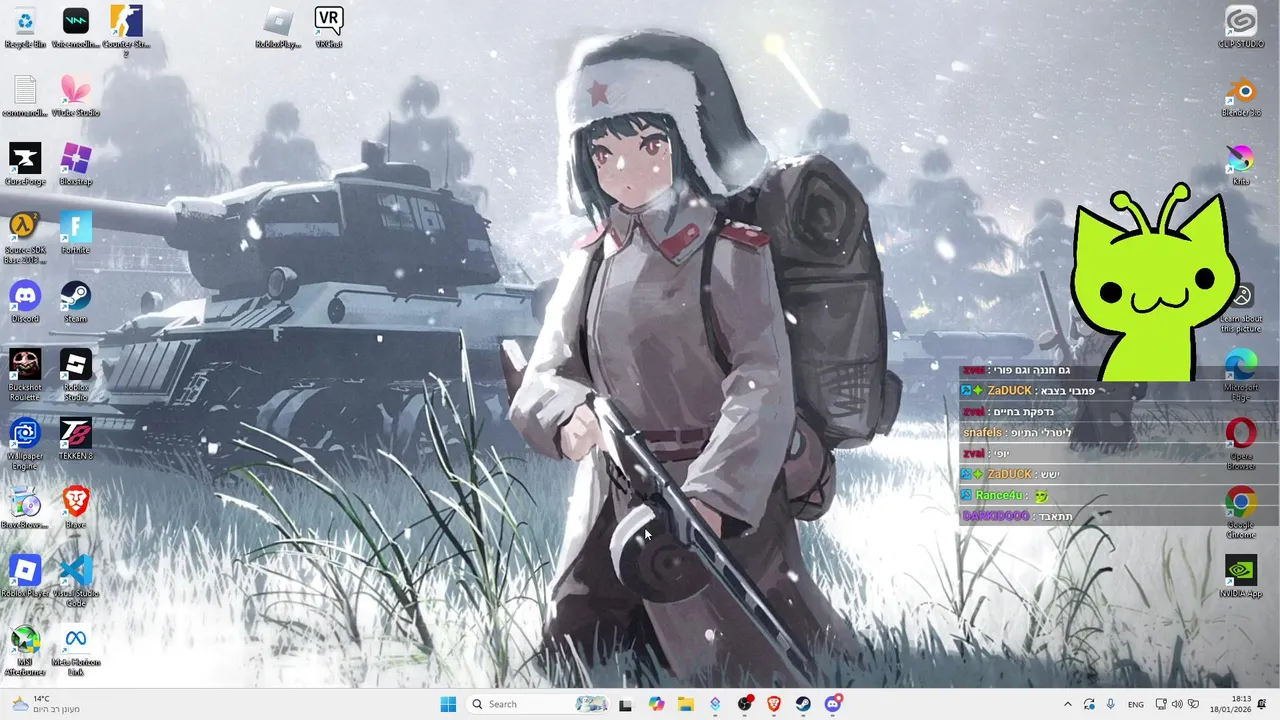Launch the blue Roblox Player shortcut

click(25, 577)
